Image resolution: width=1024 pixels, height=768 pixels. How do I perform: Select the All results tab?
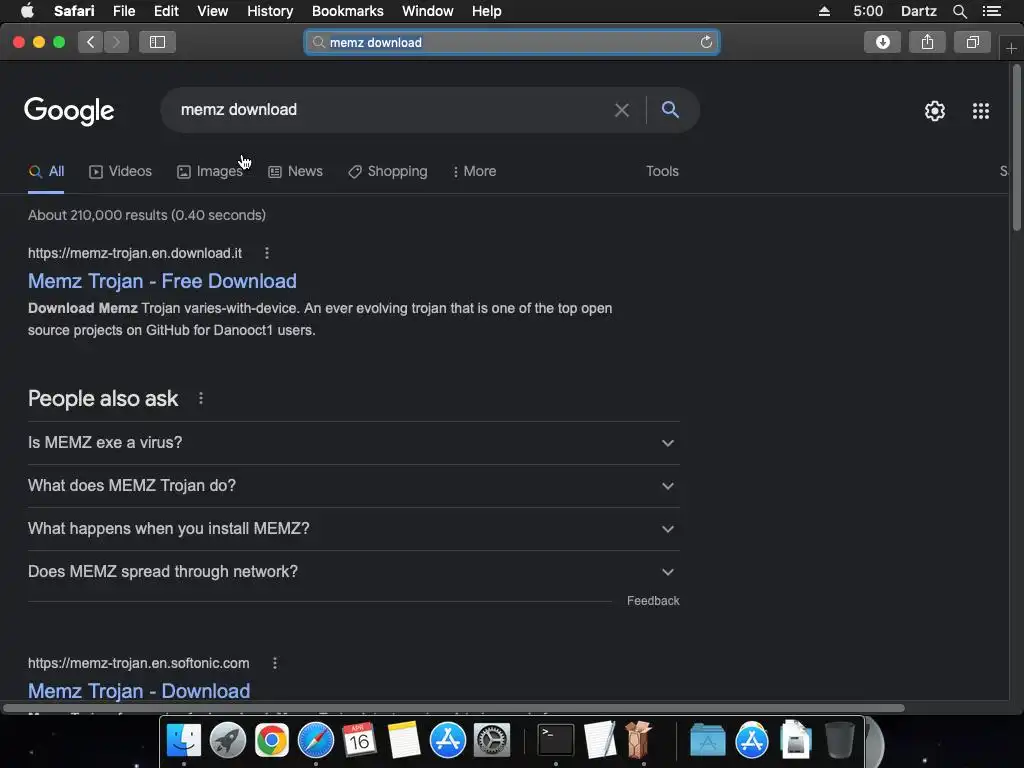(46, 171)
